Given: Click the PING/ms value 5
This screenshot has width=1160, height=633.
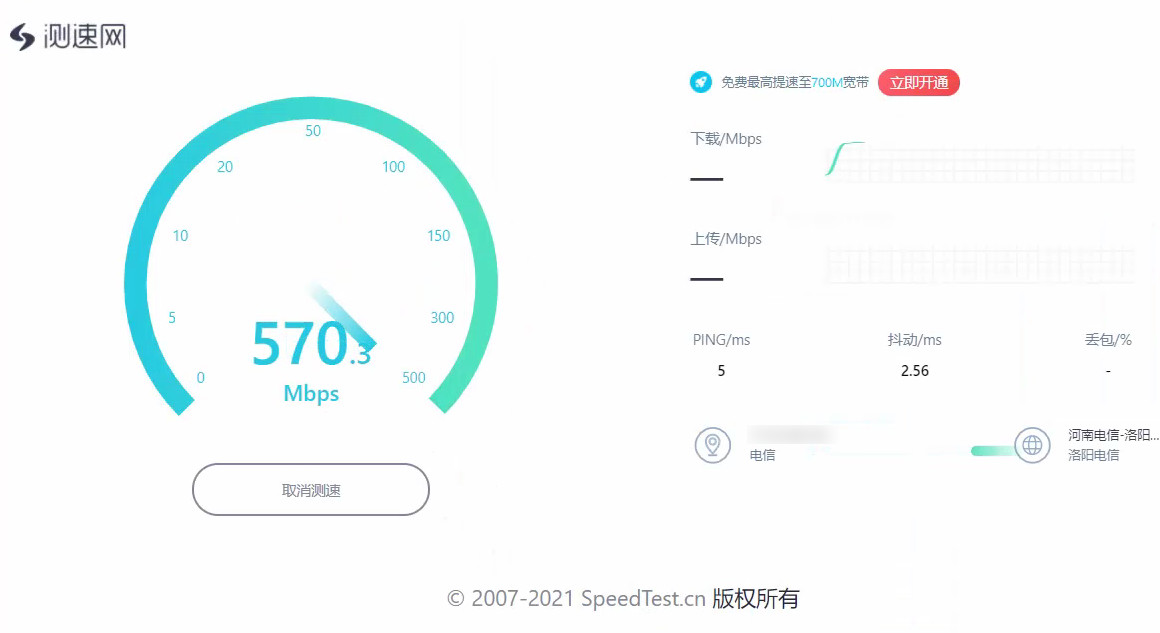Looking at the screenshot, I should [721, 370].
